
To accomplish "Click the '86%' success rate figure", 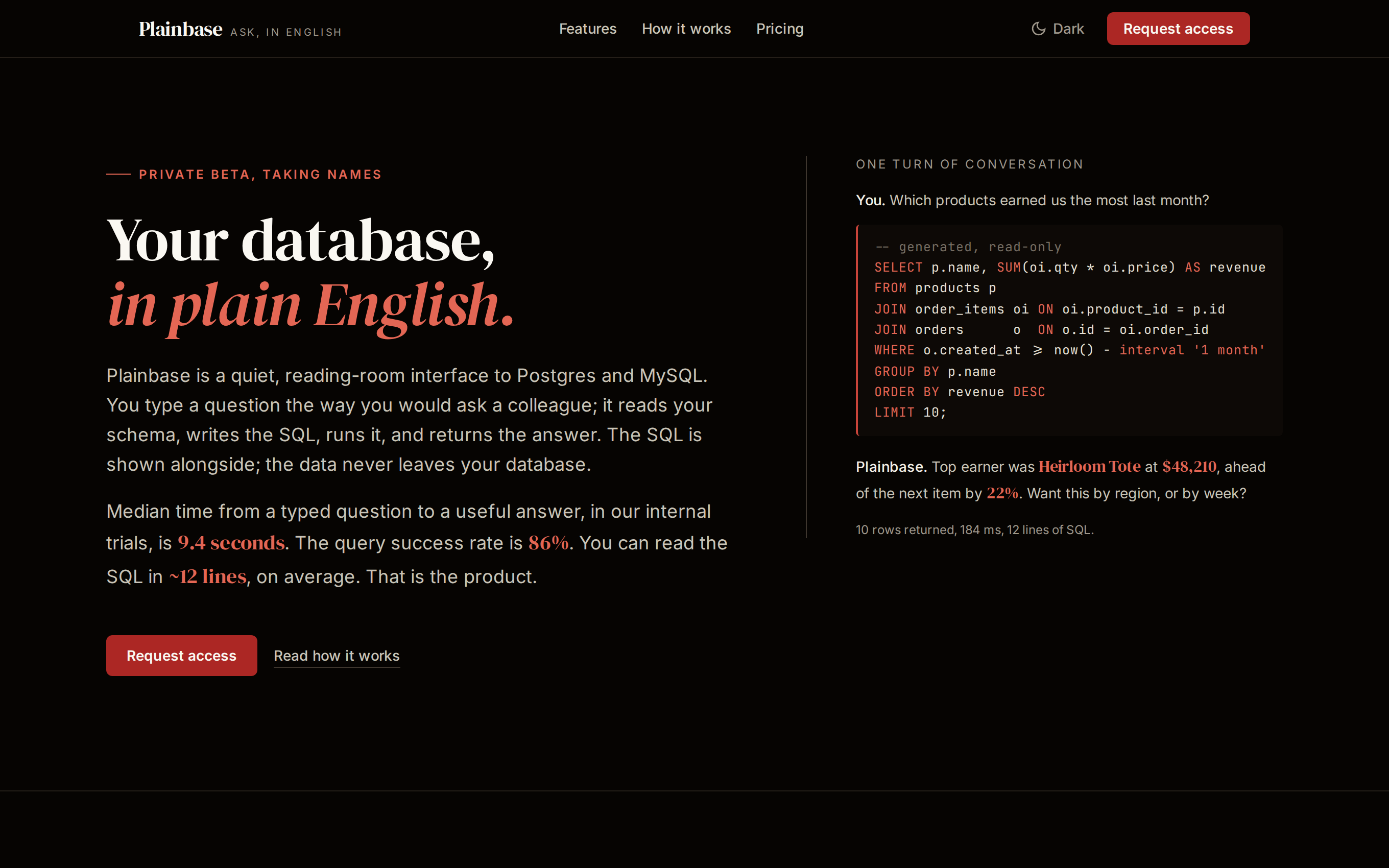I will [x=549, y=542].
